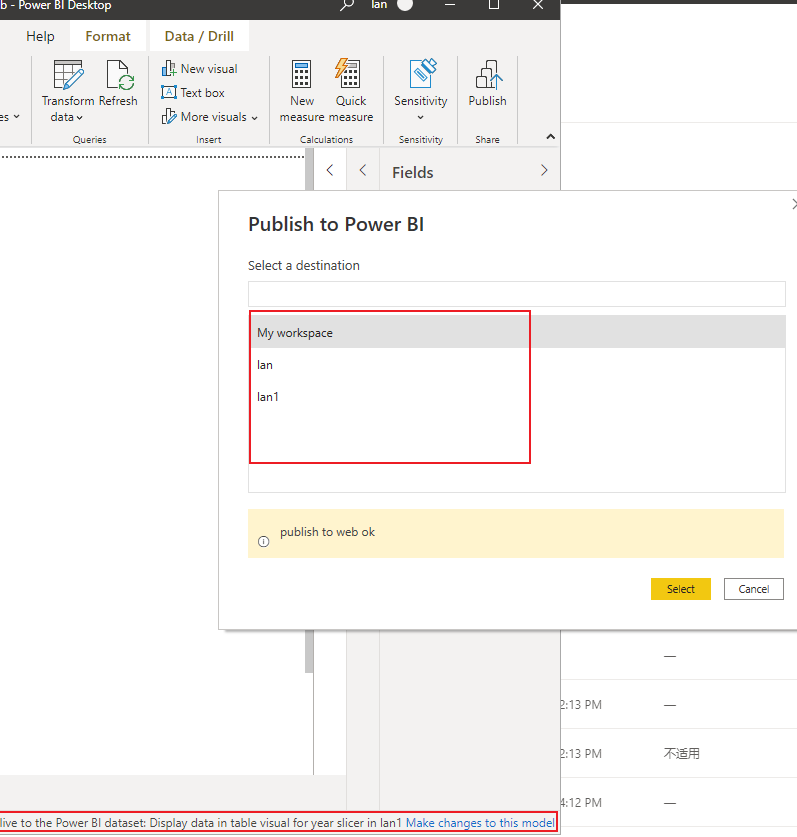The image size is (797, 837).
Task: Click the search magnifier in title bar
Action: (347, 5)
